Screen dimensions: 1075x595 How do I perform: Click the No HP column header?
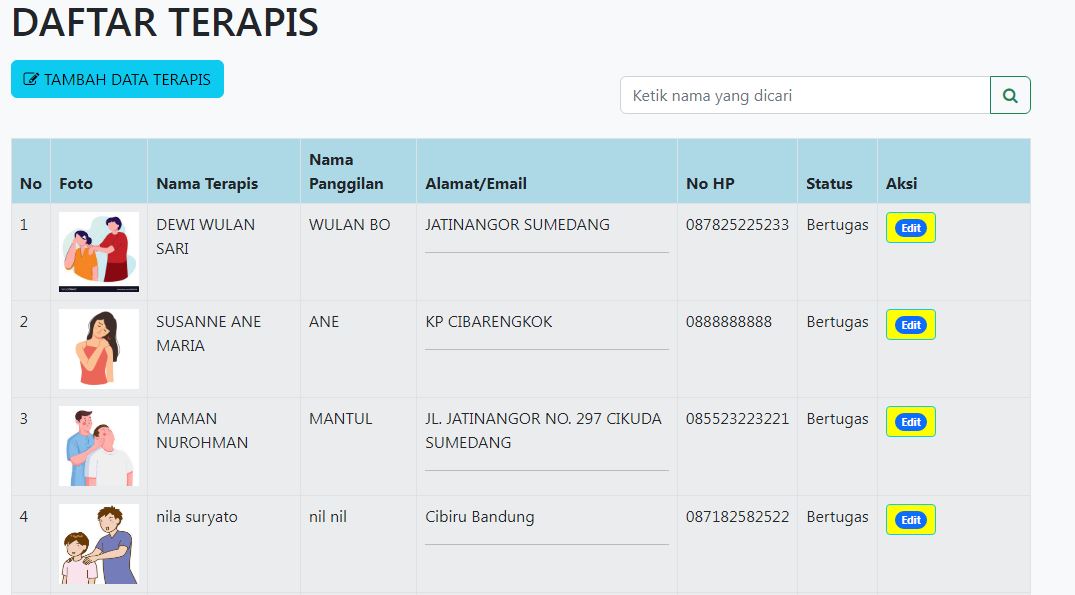710,184
